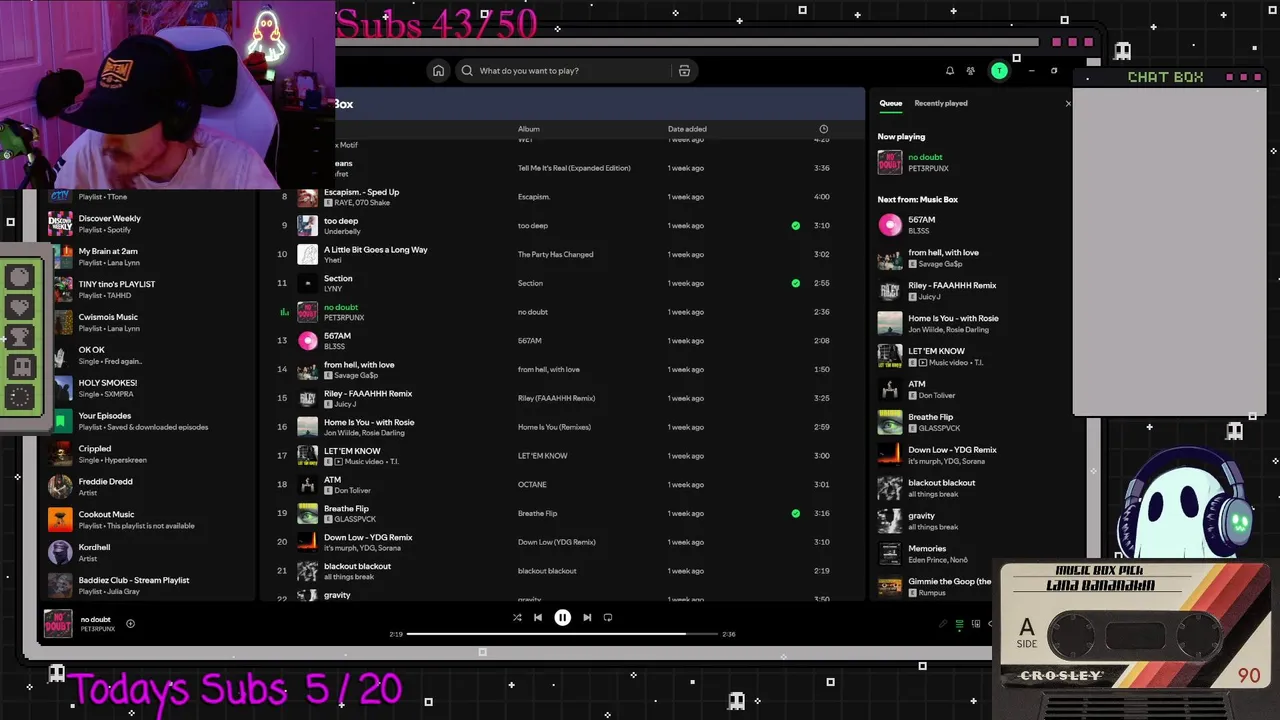Open 'Freddie Dredd' artist in library

coord(150,487)
